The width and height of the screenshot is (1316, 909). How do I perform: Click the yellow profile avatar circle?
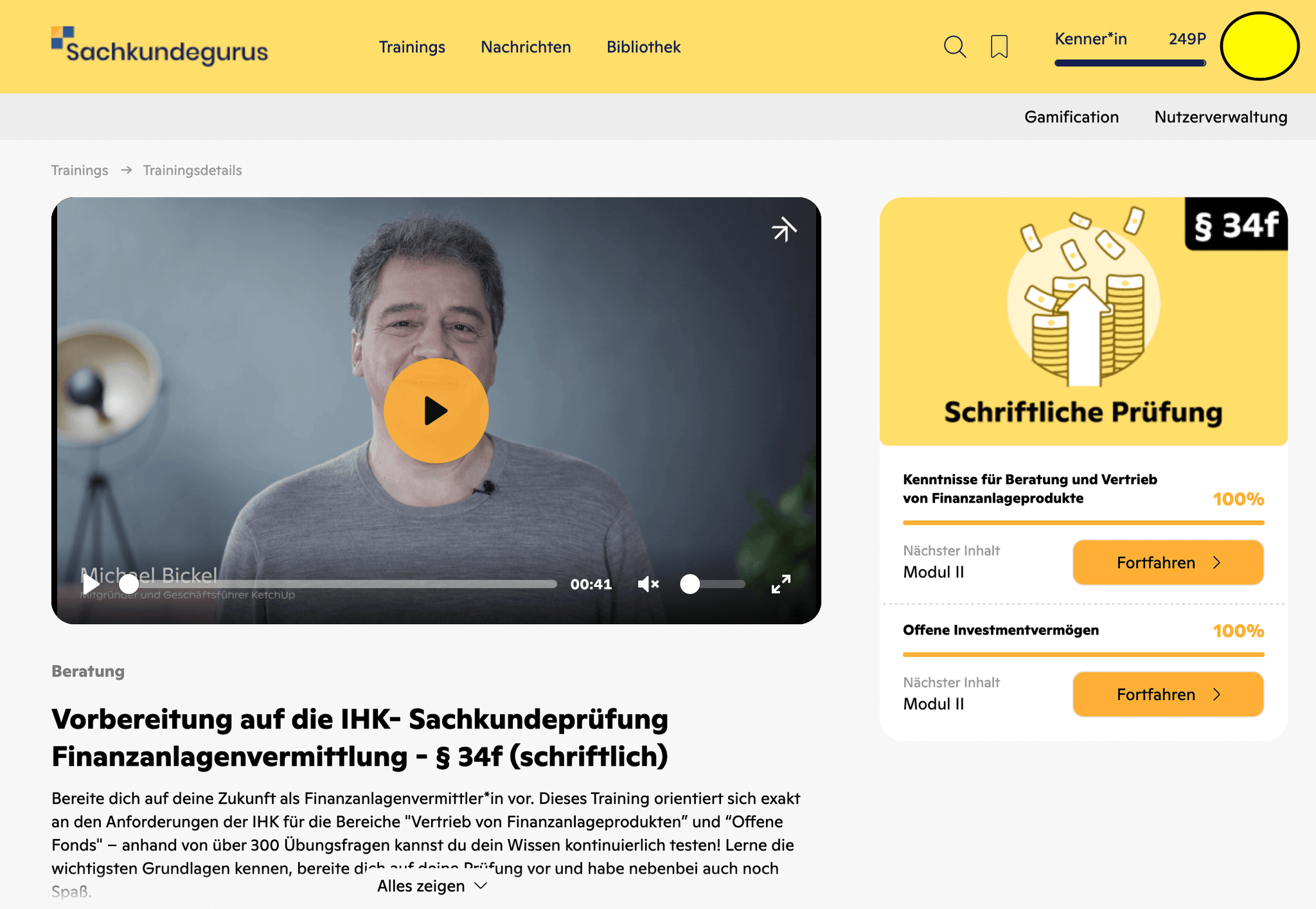[x=1259, y=46]
